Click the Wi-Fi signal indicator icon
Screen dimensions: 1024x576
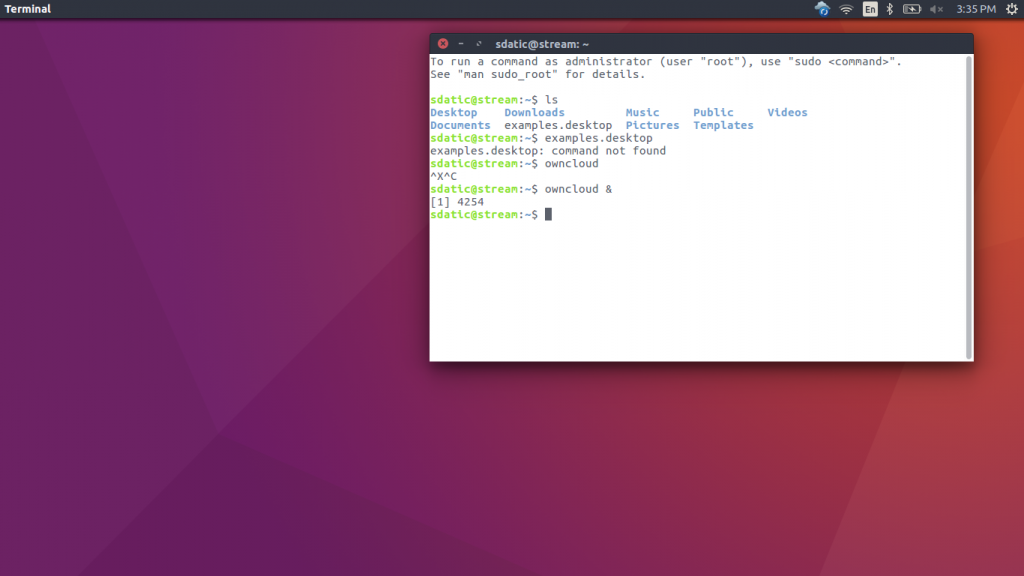pos(846,8)
